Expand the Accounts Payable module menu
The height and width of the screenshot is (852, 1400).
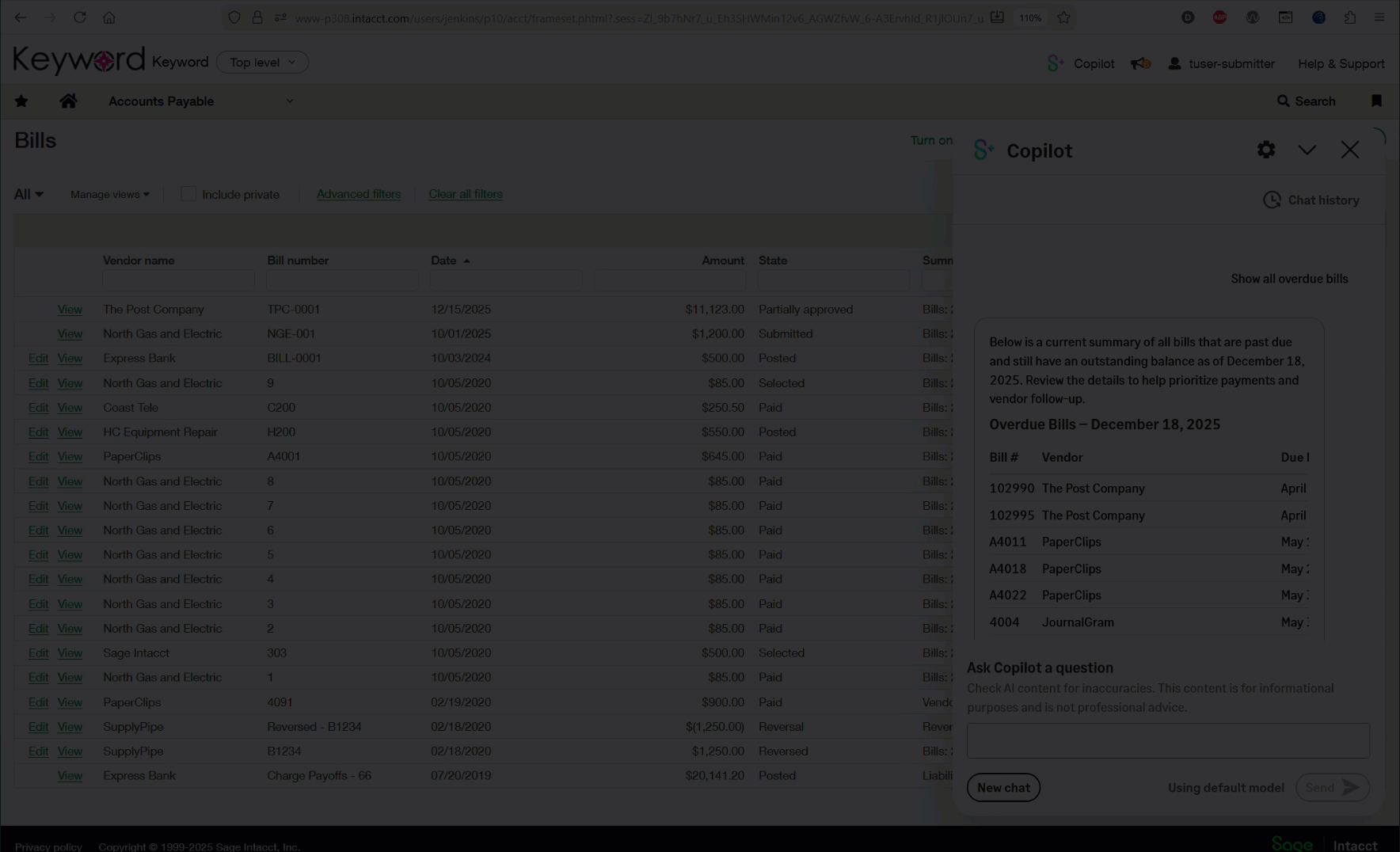point(201,101)
